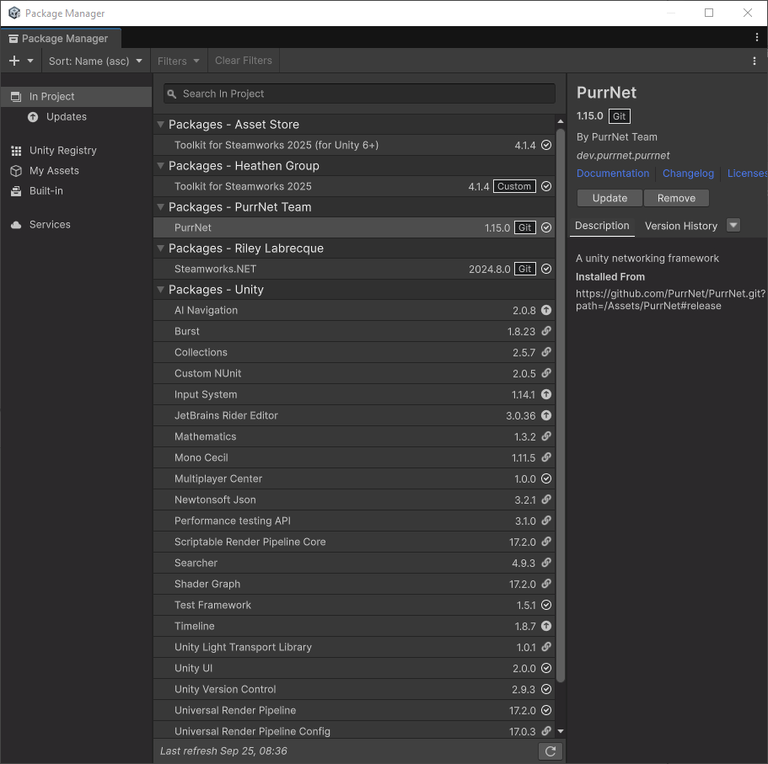Image resolution: width=768 pixels, height=764 pixels.
Task: Open add package dropdown arrow
Action: [x=30, y=61]
